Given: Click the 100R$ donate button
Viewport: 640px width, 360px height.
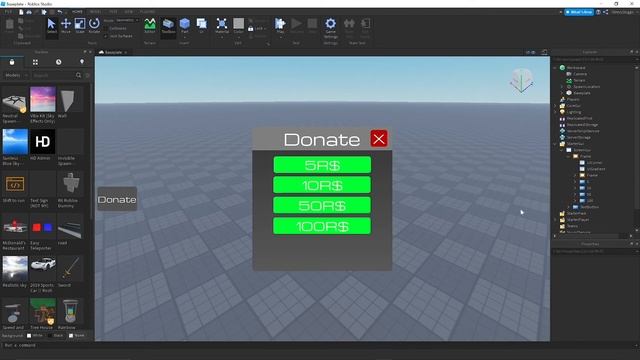Looking at the screenshot, I should (x=322, y=226).
